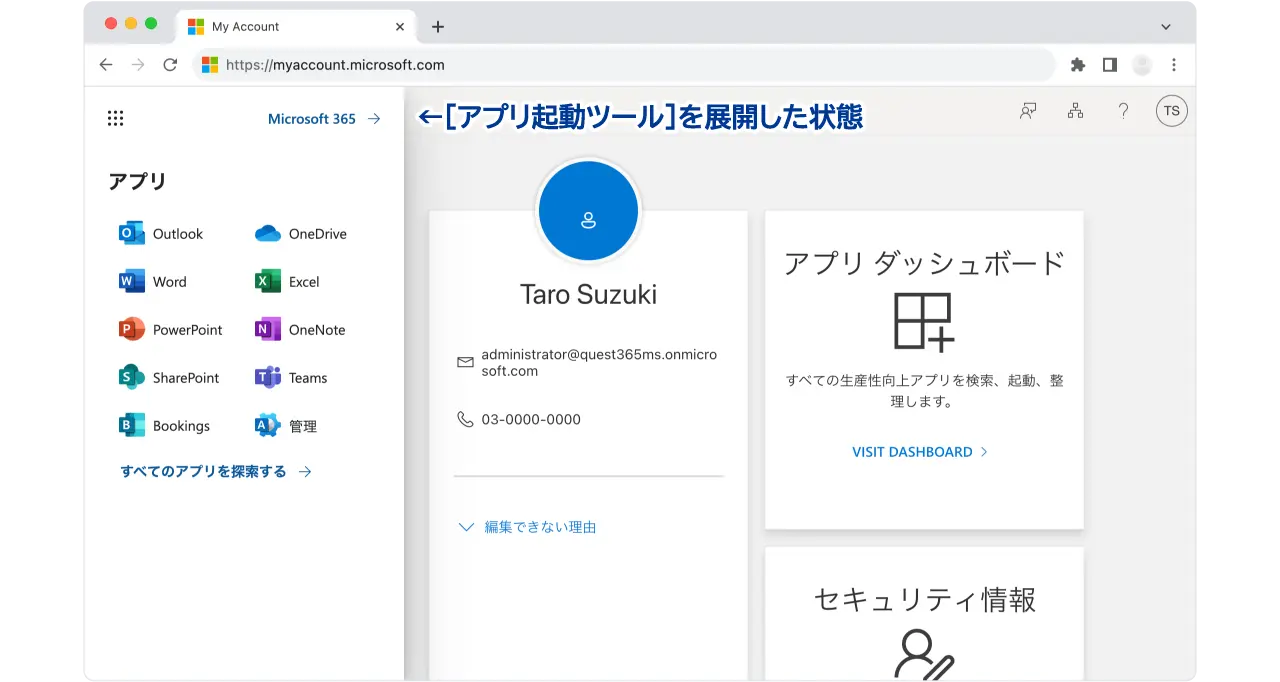The image size is (1280, 682).
Task: Open the 管理 admin app
Action: pyautogui.click(x=286, y=425)
